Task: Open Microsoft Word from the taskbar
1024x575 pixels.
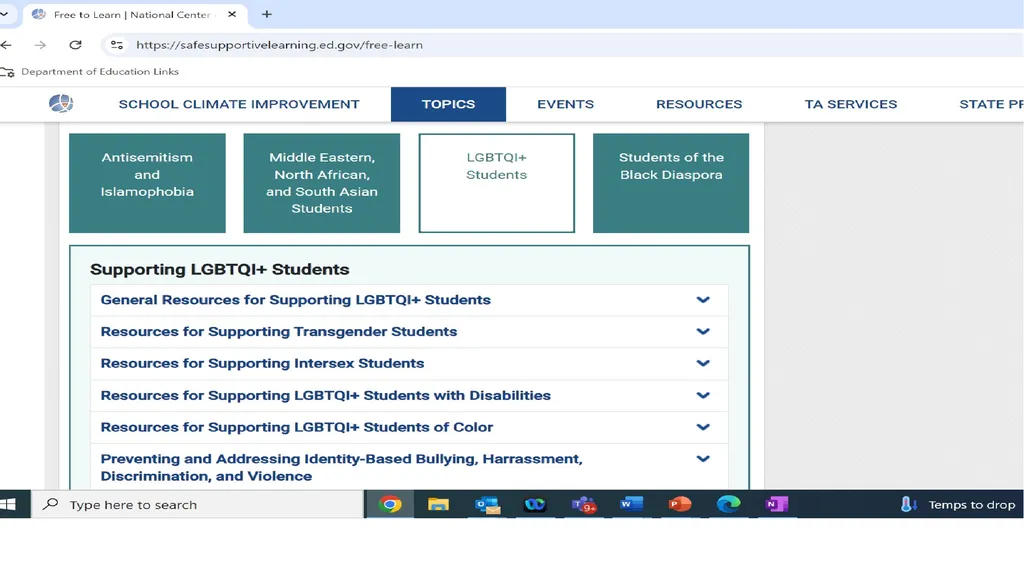Action: point(631,504)
